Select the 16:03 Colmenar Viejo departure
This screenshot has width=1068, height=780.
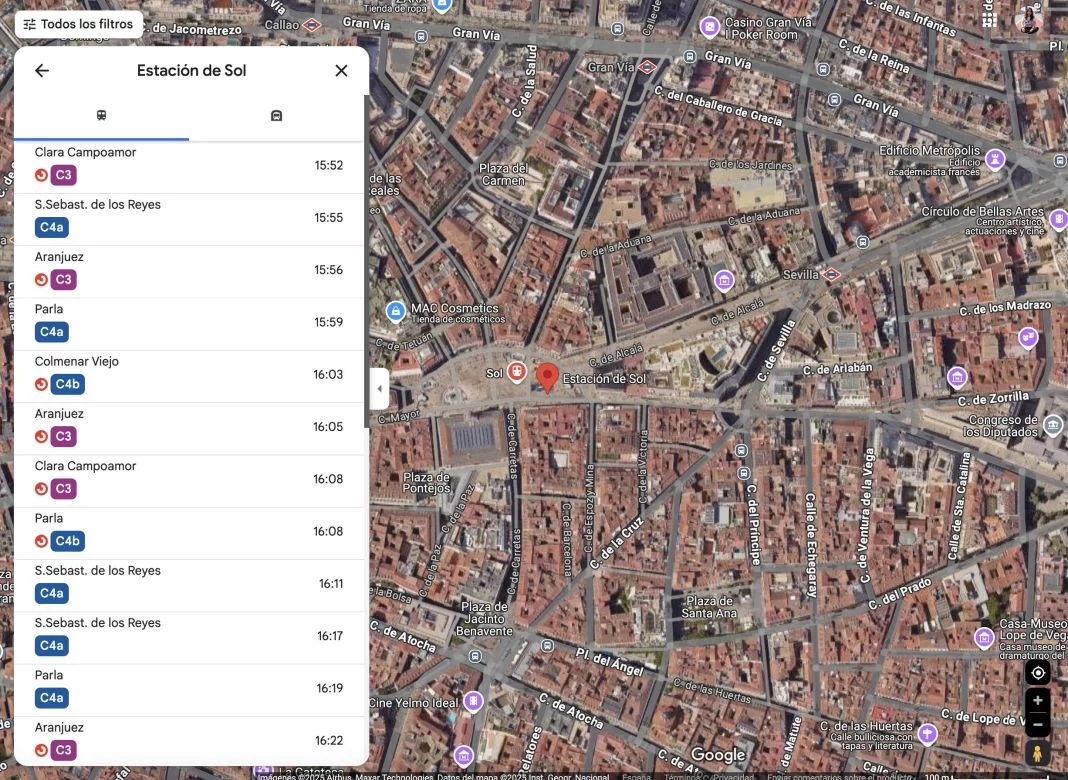tap(189, 375)
